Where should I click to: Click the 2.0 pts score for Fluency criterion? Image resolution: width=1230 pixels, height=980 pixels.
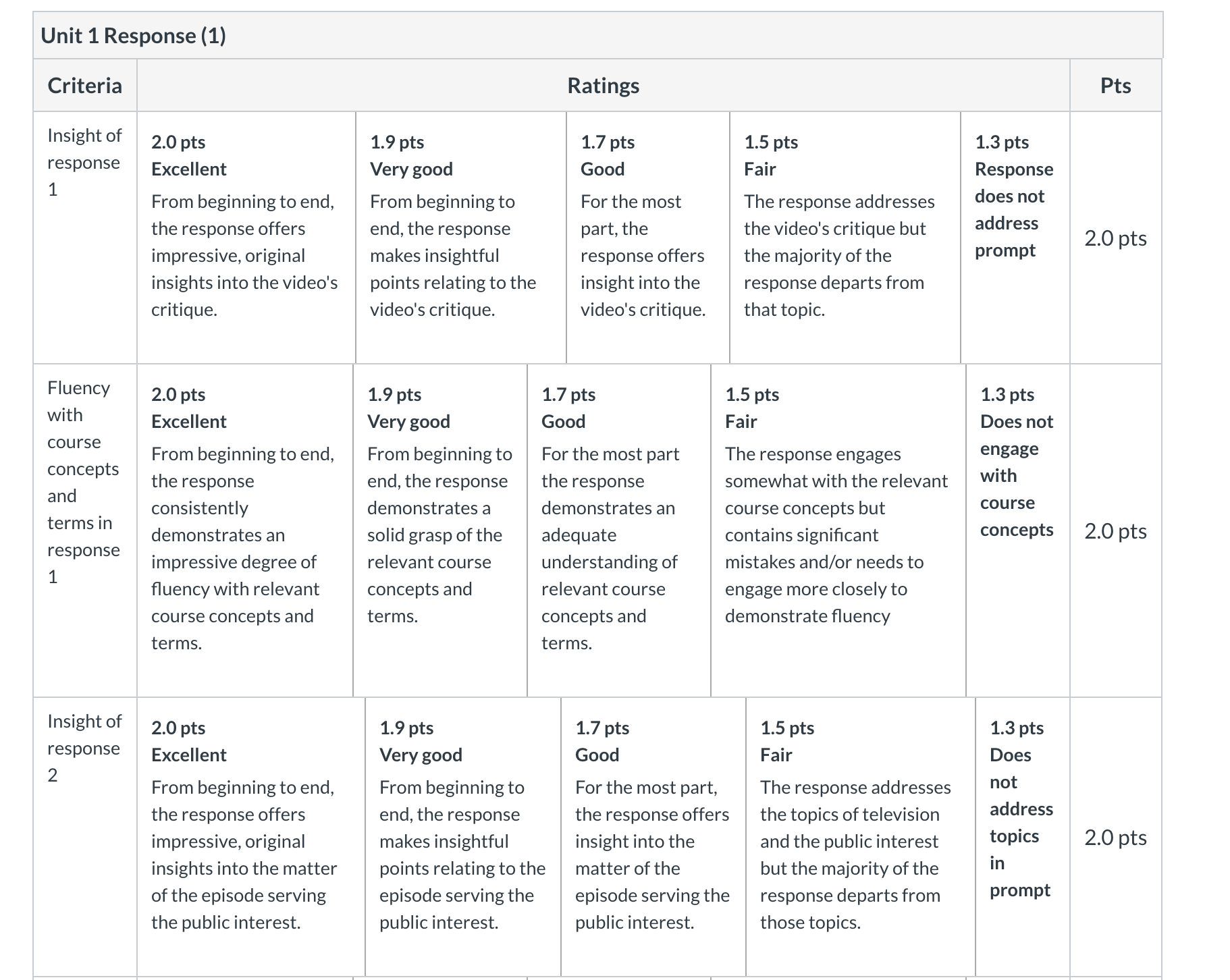coord(1115,531)
